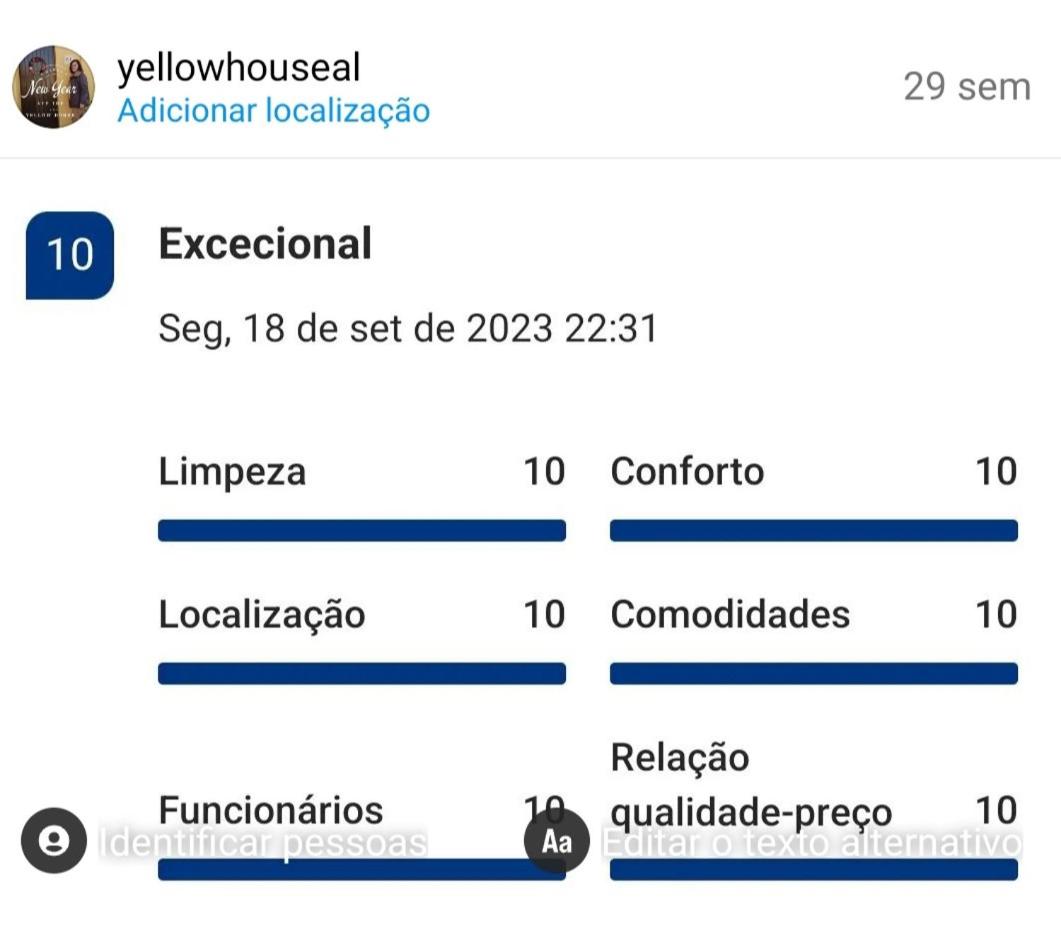Screen dimensions: 1061x946
Task: Click the Conforto score number 10
Action: (996, 472)
